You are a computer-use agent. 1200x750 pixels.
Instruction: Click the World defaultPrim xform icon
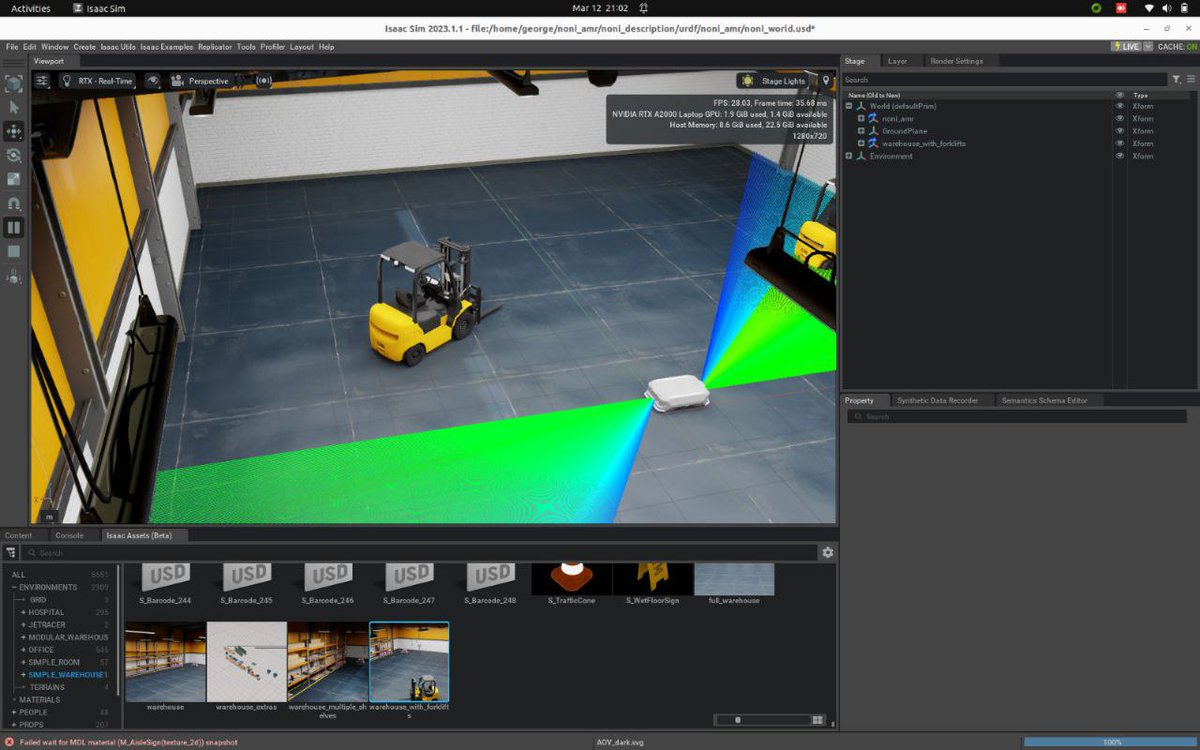(x=861, y=106)
